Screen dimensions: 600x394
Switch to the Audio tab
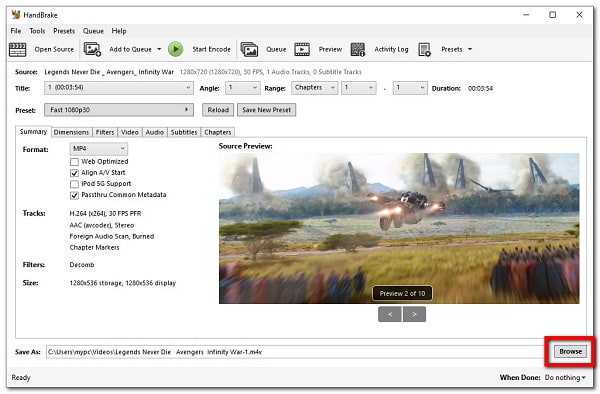(155, 132)
